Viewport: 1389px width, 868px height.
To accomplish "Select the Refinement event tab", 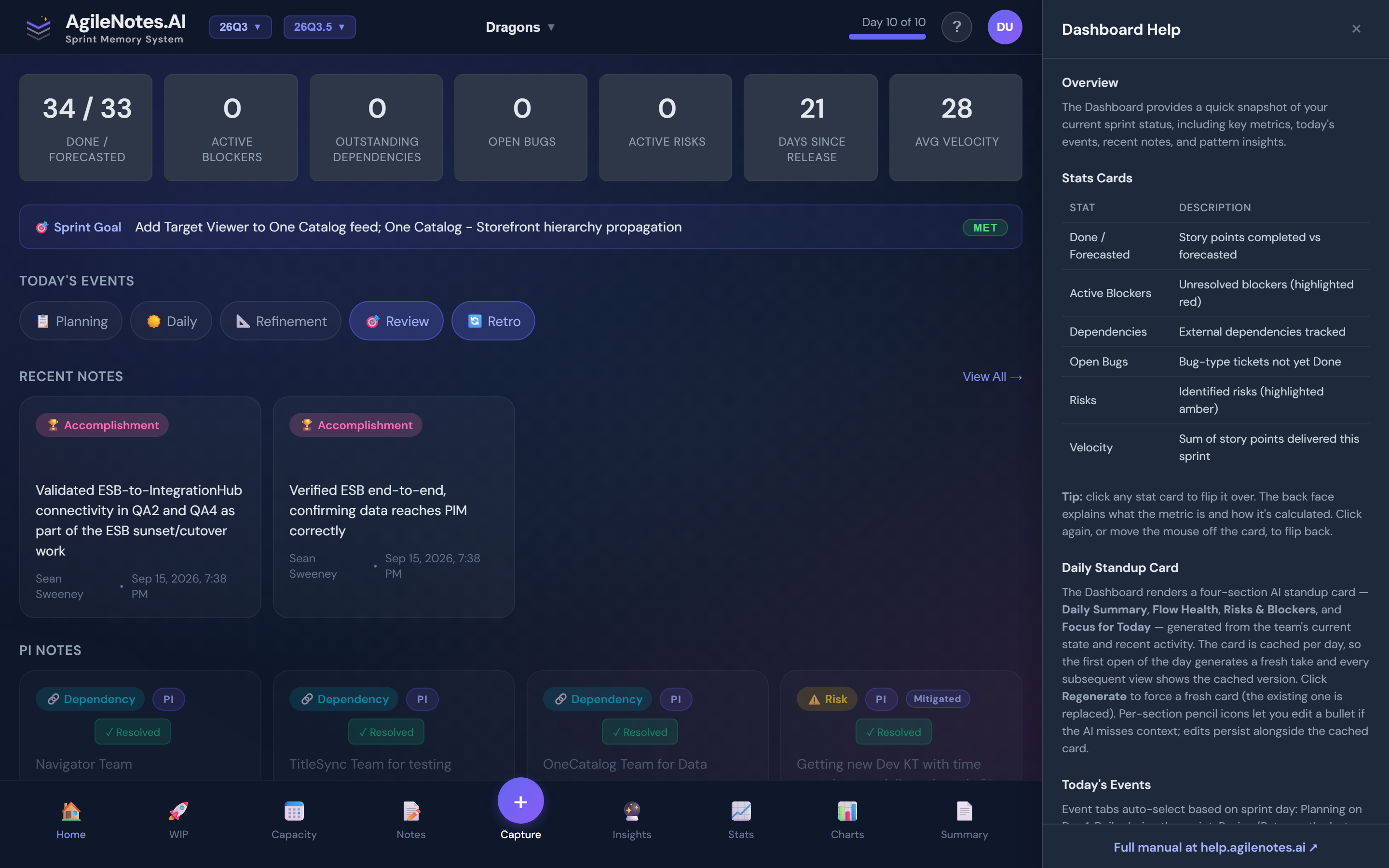I will (x=281, y=321).
